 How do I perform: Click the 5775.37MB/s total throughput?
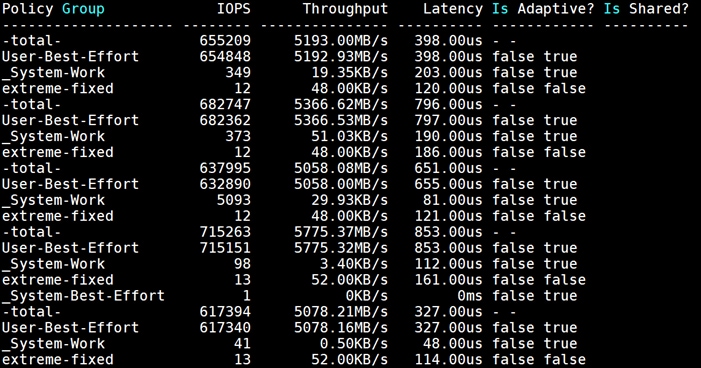(341, 232)
